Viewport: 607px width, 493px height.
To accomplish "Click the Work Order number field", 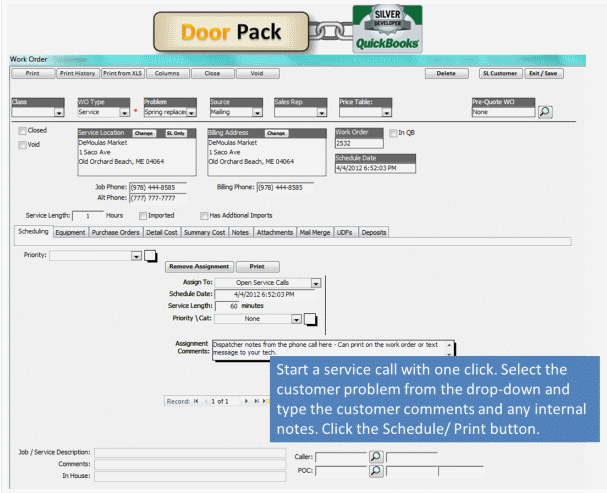I will click(x=359, y=144).
